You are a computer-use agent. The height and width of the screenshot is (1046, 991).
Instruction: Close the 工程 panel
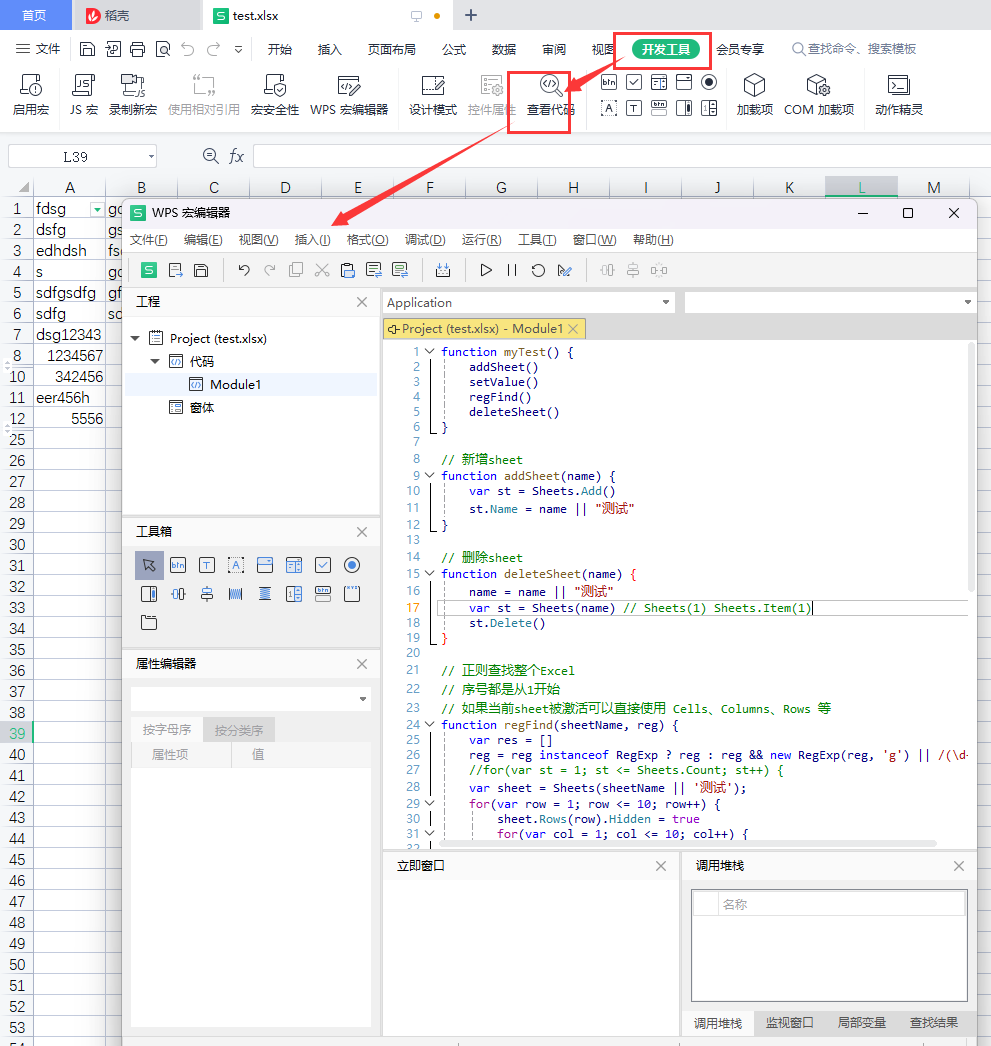(x=362, y=302)
